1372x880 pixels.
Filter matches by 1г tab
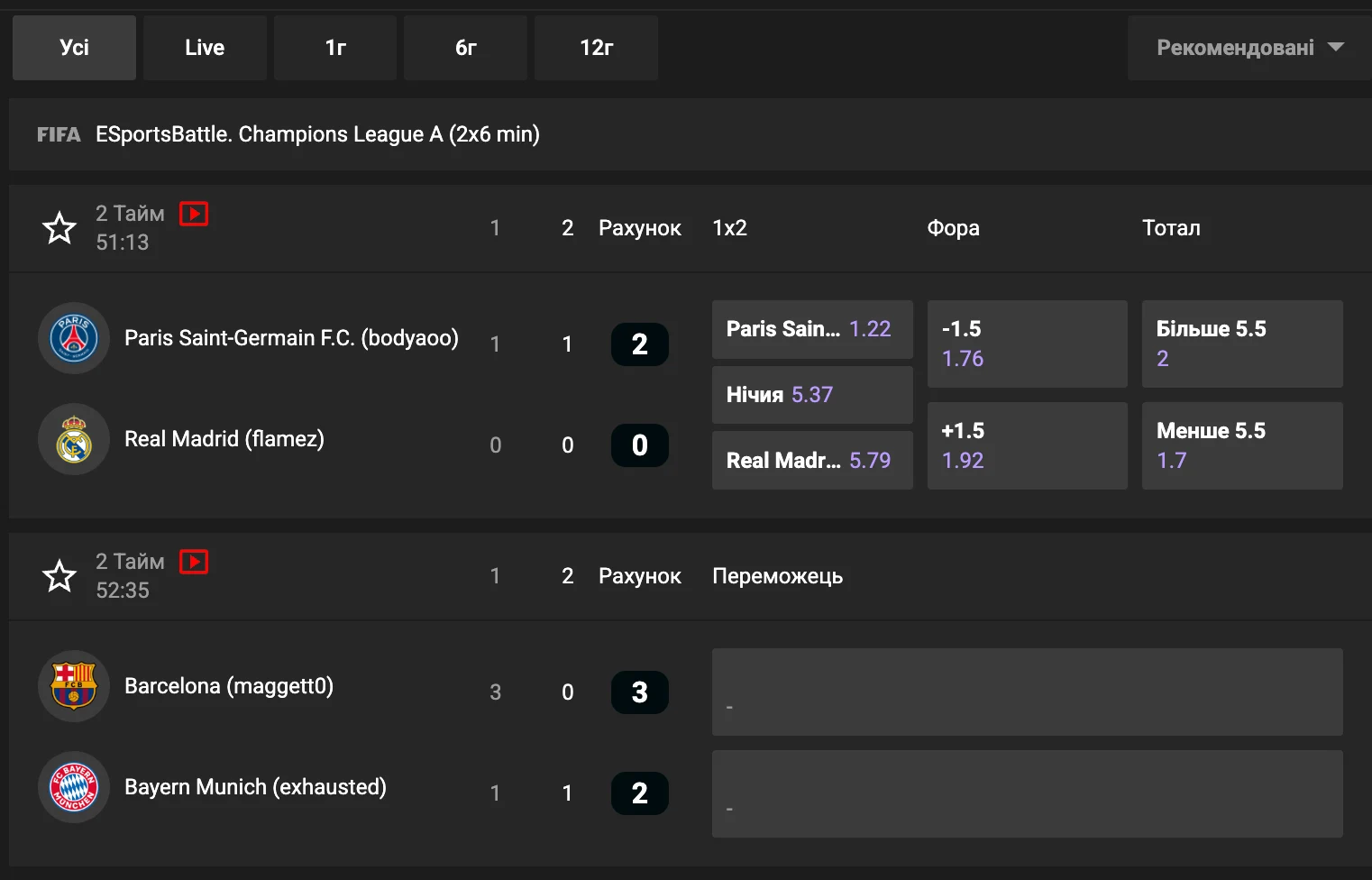335,48
